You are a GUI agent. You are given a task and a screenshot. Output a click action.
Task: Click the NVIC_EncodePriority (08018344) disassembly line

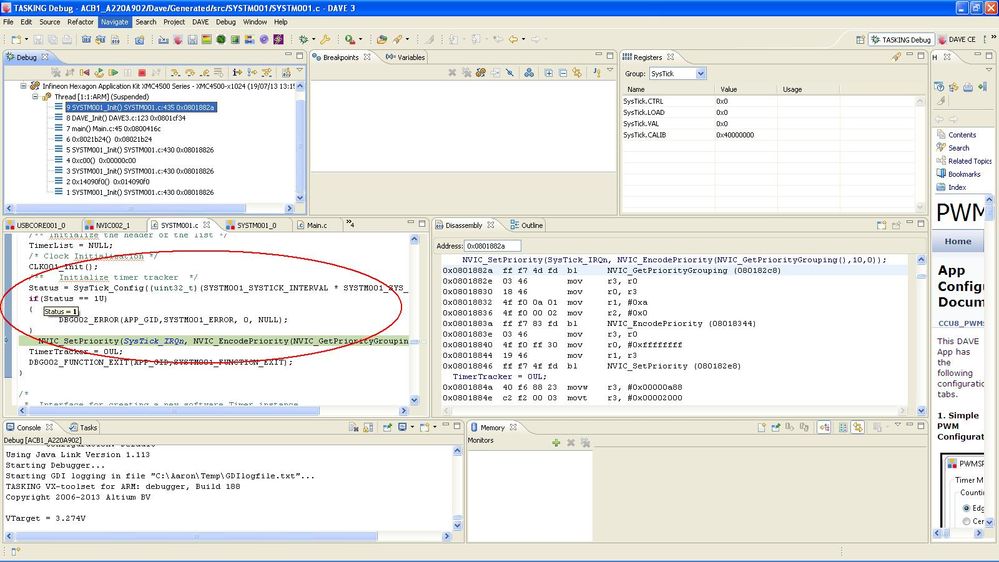point(674,324)
